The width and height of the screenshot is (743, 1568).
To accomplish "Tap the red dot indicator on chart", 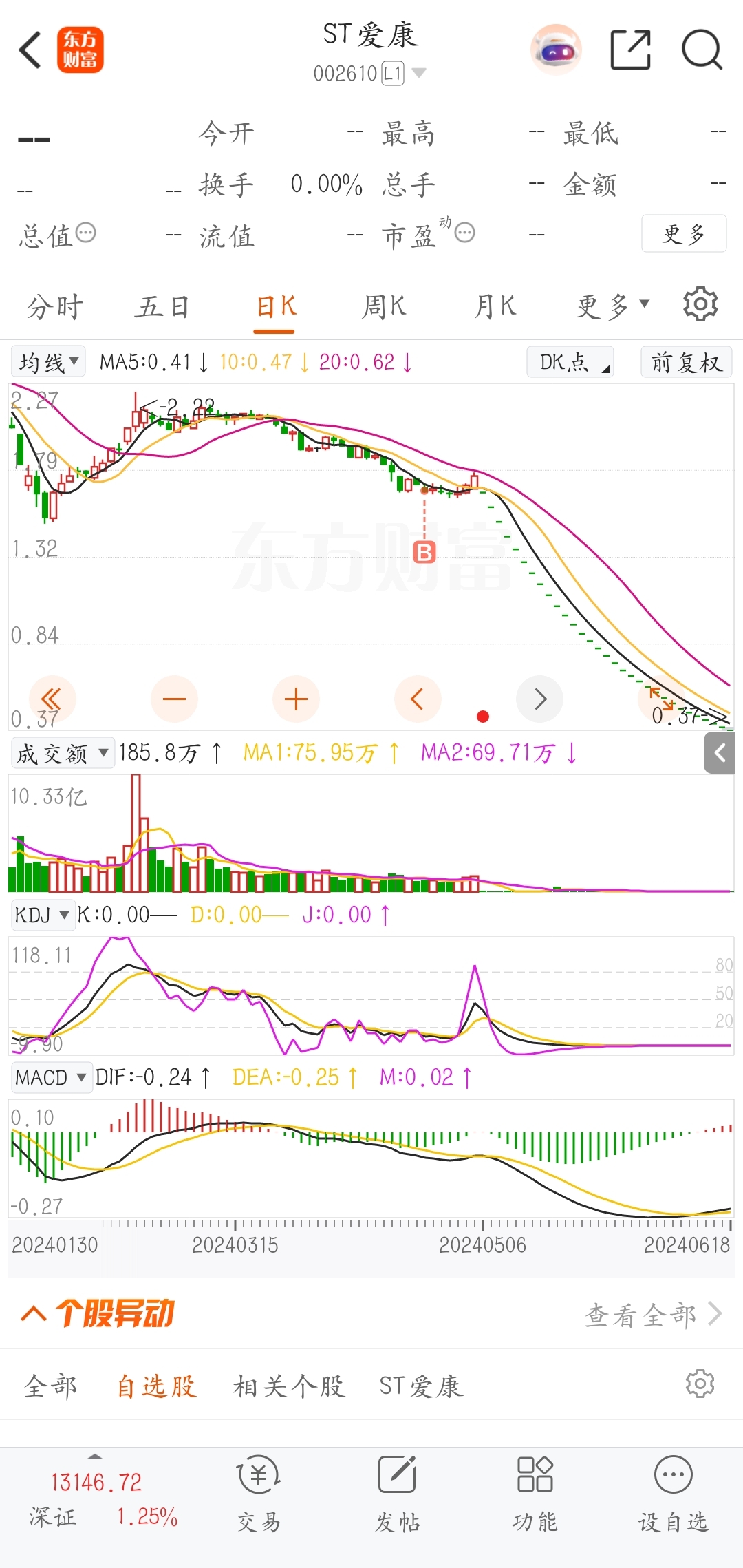I will click(483, 717).
